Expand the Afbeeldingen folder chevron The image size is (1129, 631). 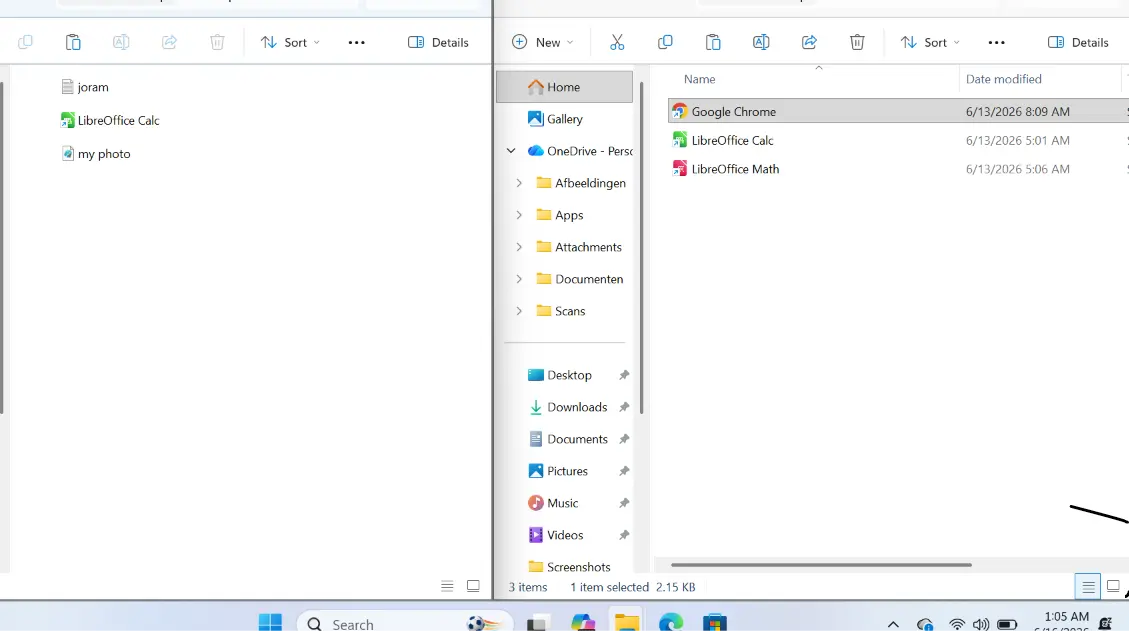click(x=519, y=183)
